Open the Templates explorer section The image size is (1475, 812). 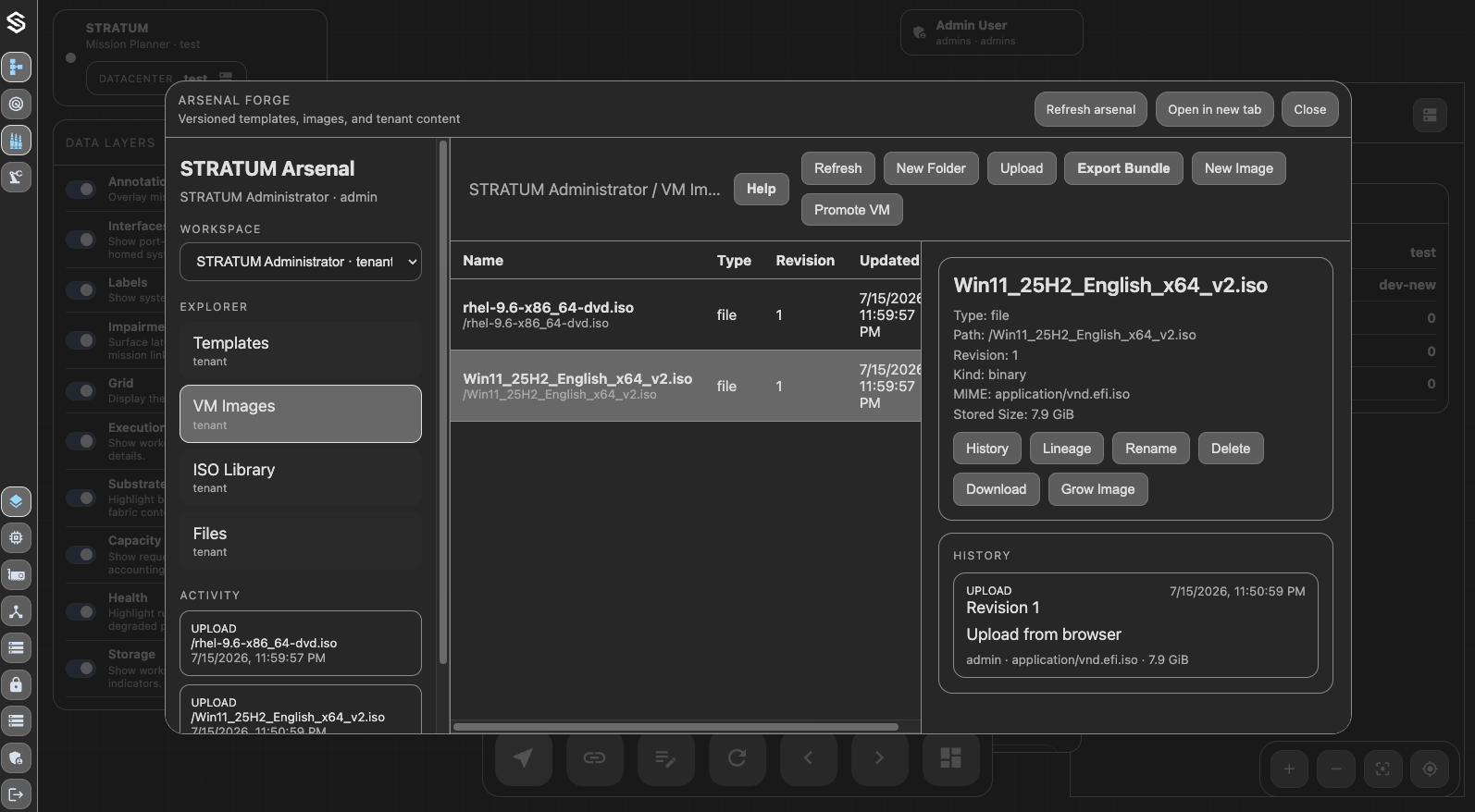pyautogui.click(x=301, y=351)
